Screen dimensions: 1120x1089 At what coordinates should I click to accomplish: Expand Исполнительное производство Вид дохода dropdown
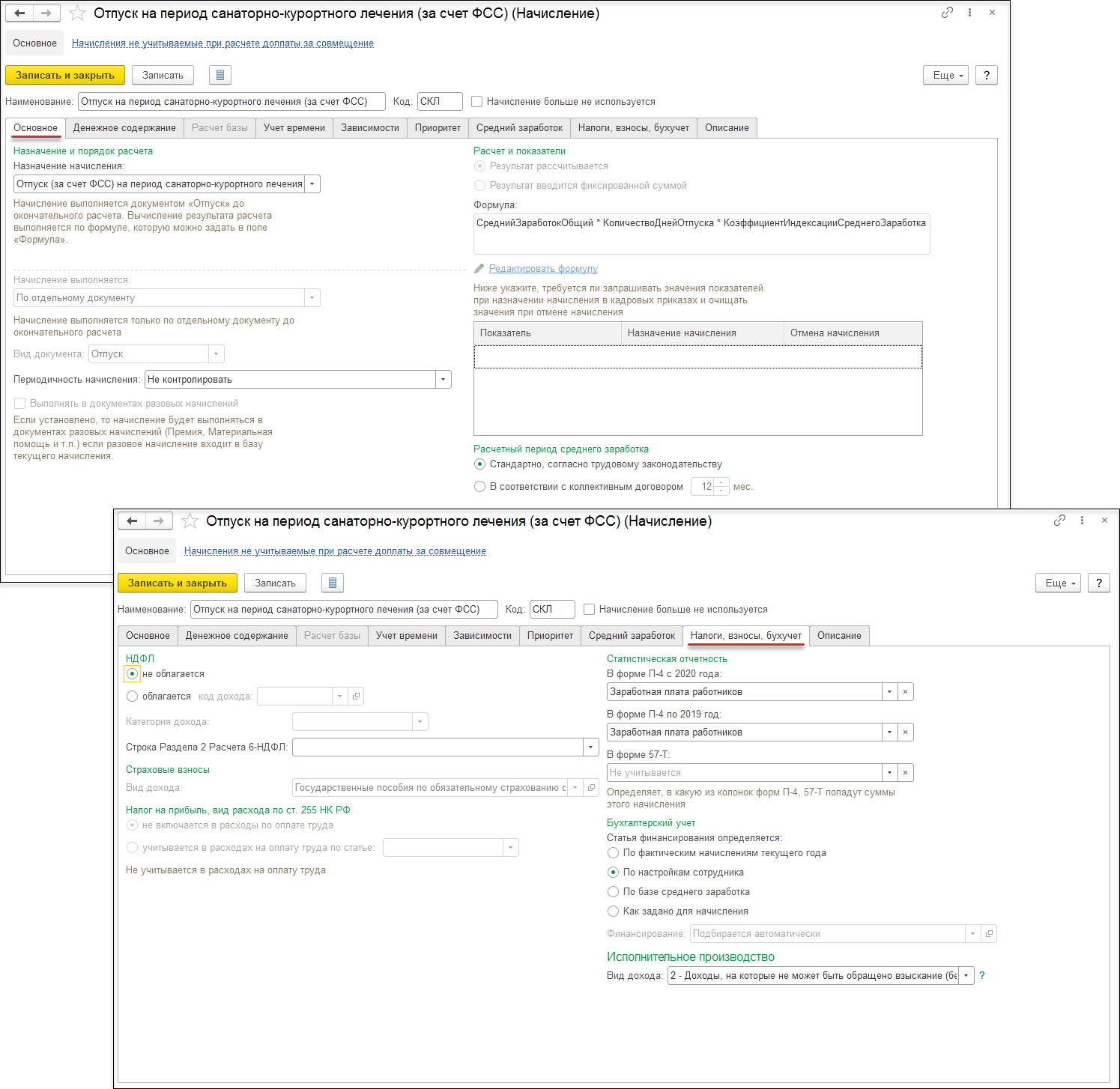966,975
